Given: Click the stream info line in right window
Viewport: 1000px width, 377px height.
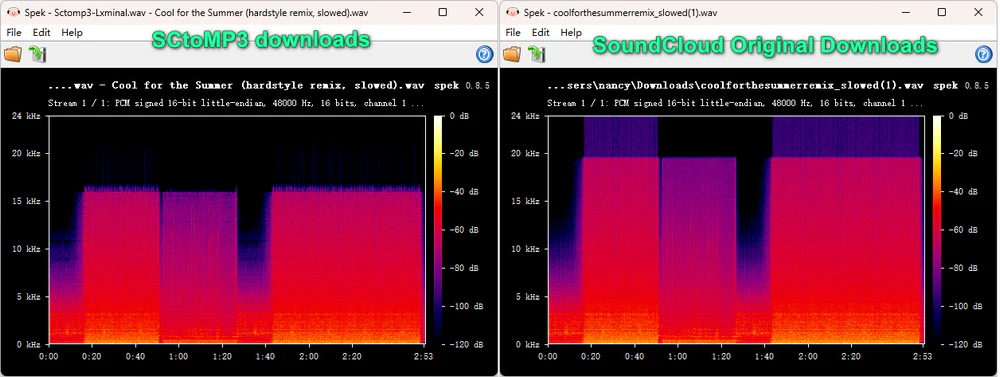Looking at the screenshot, I should tap(735, 102).
